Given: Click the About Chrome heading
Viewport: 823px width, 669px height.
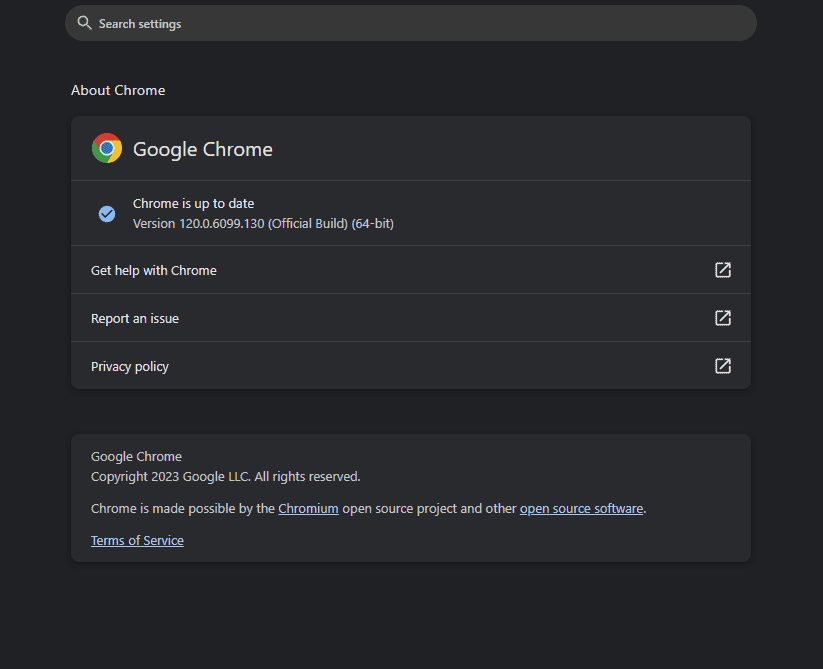Looking at the screenshot, I should [x=118, y=90].
